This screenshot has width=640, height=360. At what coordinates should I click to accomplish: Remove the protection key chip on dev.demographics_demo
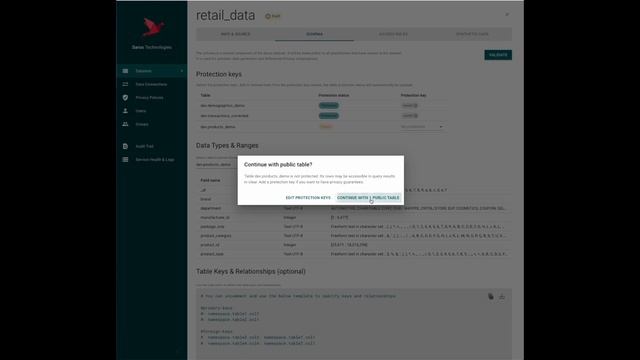[x=415, y=105]
